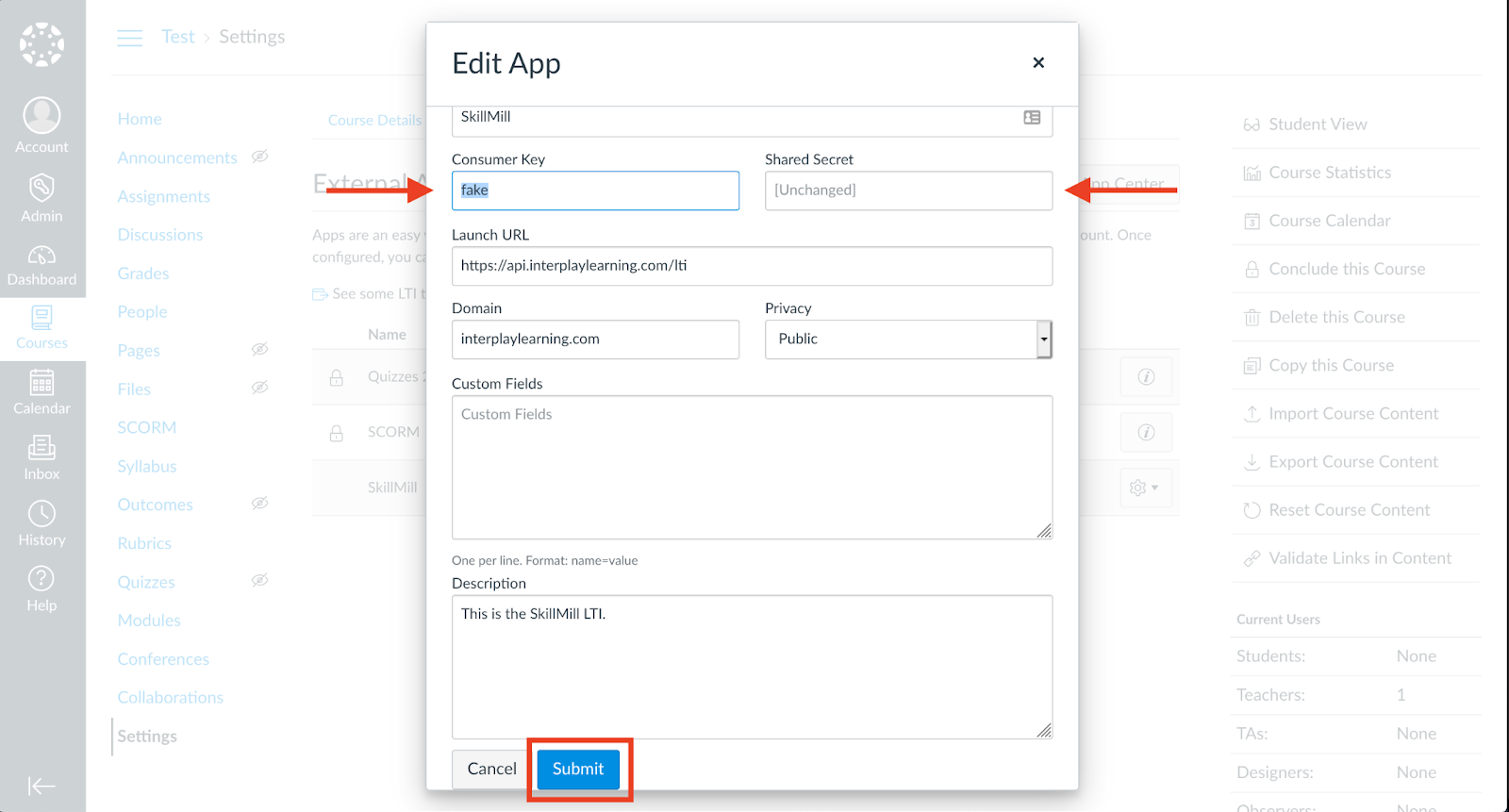Click the Copy this Course link

click(x=1331, y=366)
